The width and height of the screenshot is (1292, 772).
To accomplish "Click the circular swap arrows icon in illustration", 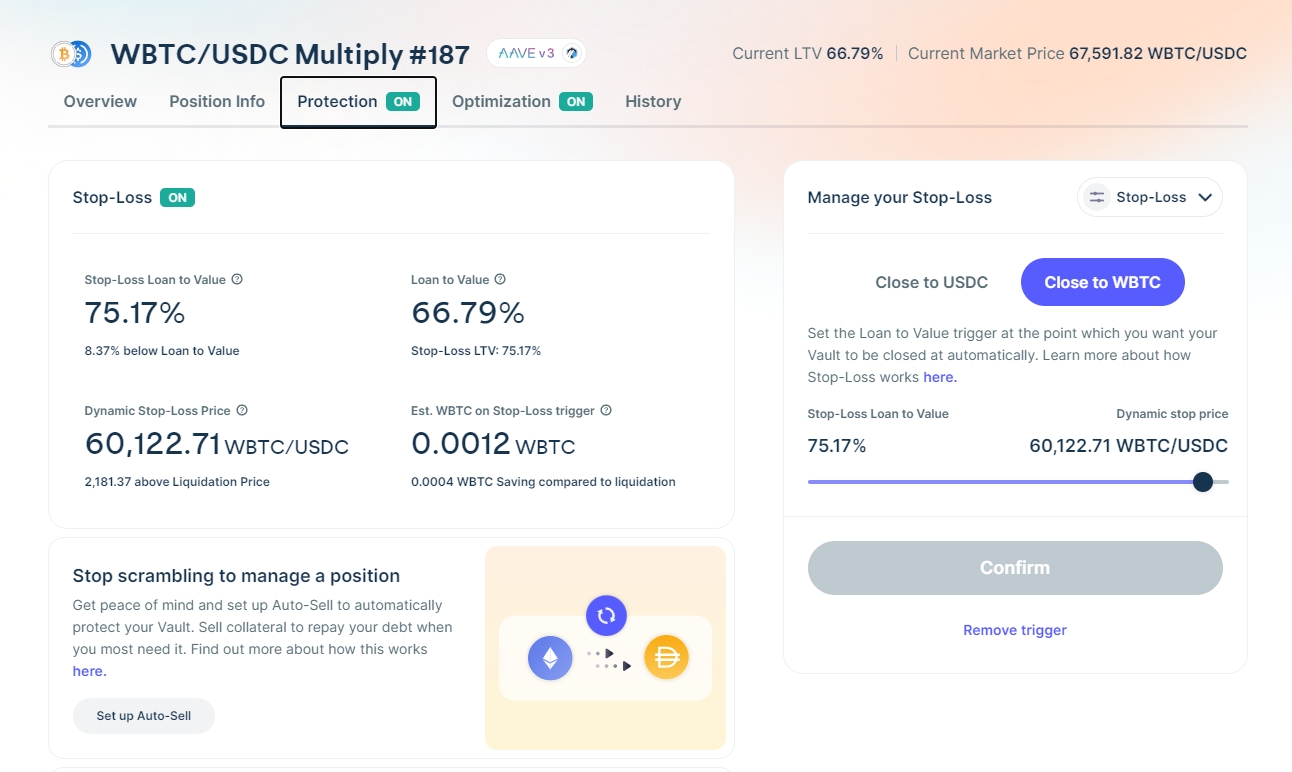I will click(x=606, y=616).
